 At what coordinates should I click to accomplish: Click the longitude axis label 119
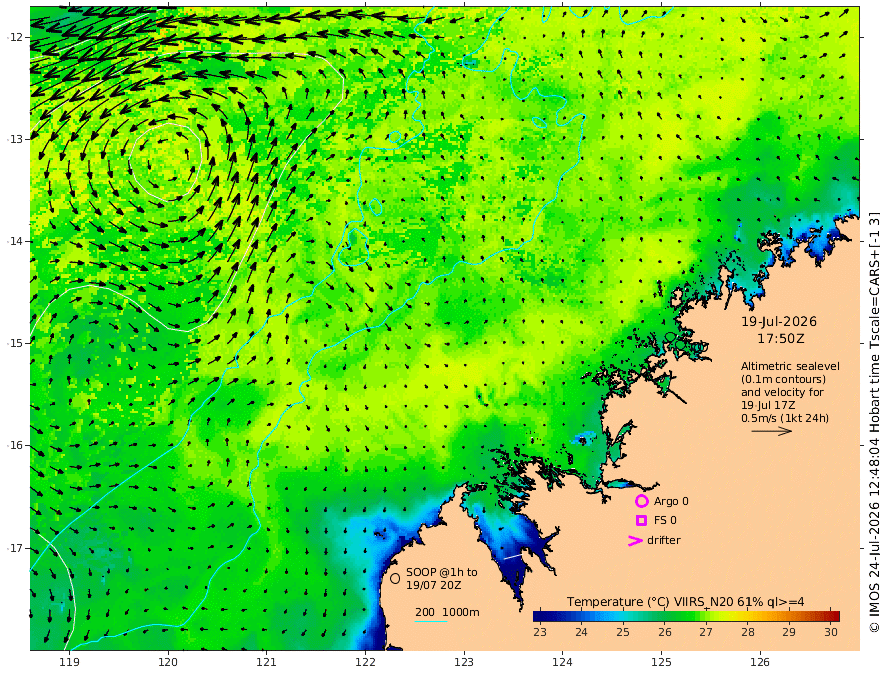69,663
